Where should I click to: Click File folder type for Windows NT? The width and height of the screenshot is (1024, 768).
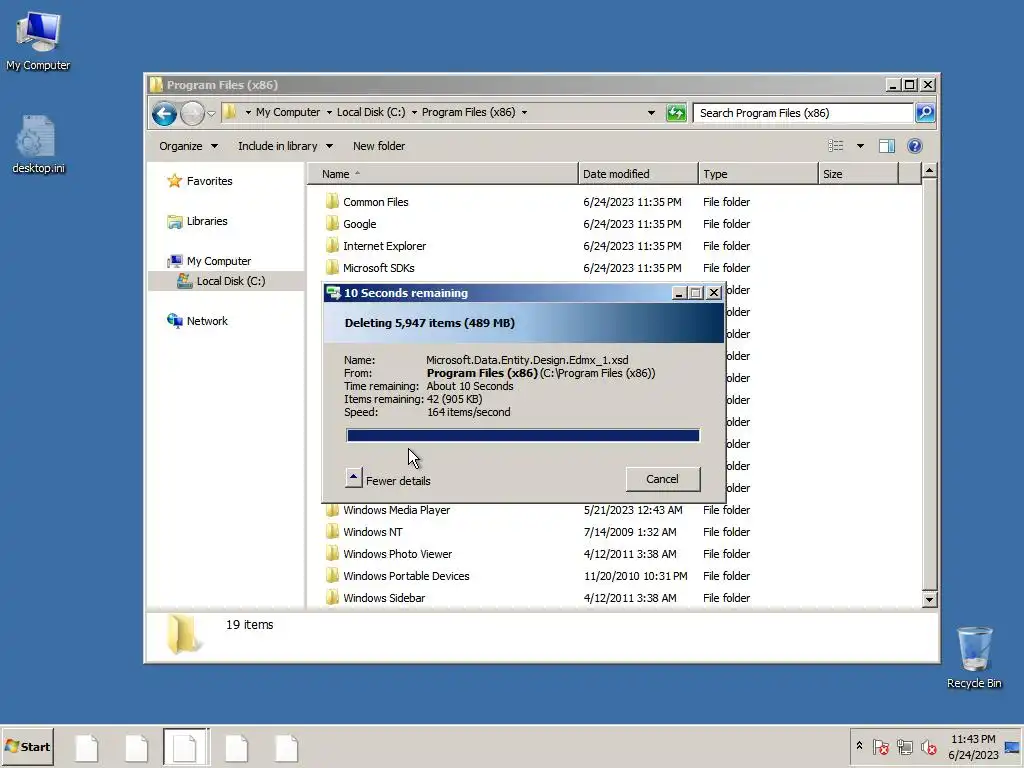(726, 532)
